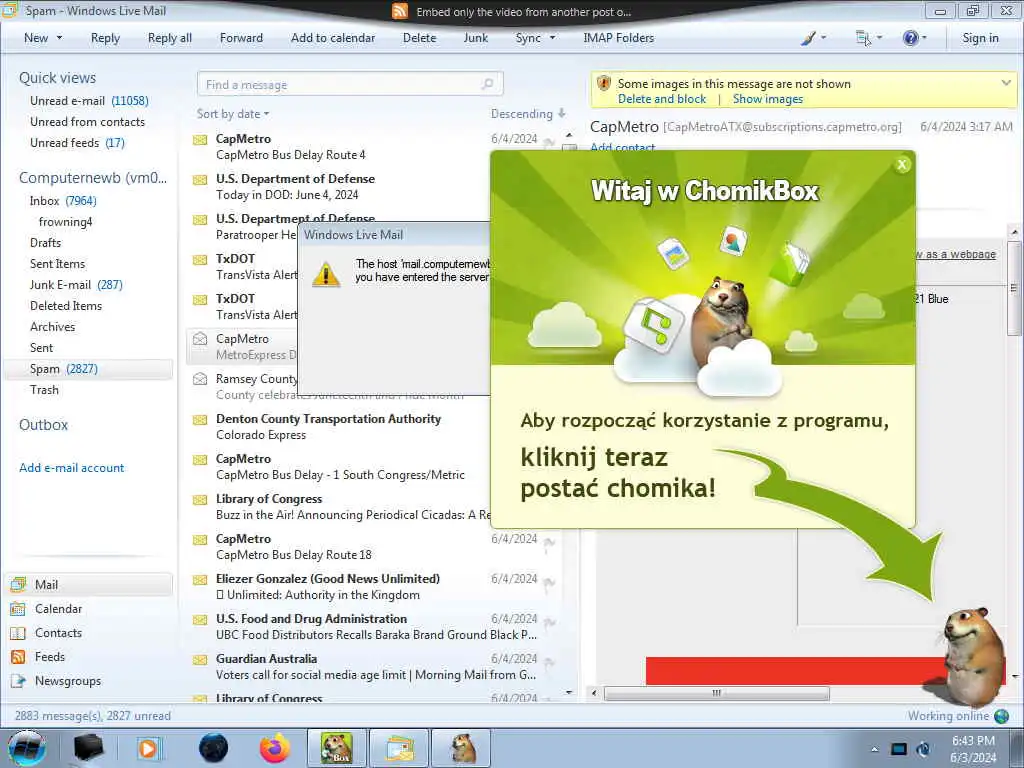Image resolution: width=1024 pixels, height=768 pixels.
Task: Open IMAP Folders
Action: 618,38
